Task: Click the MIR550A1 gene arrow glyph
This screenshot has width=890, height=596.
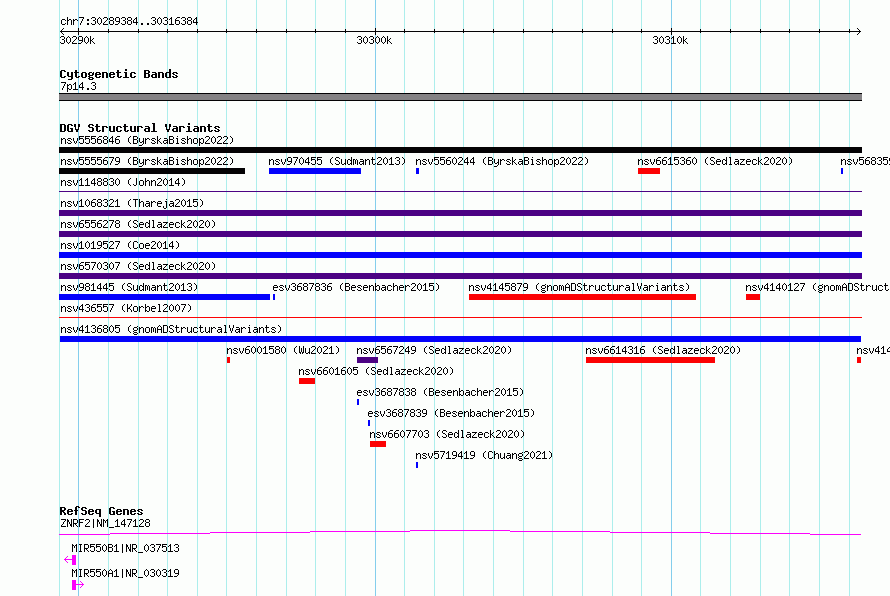Action: pos(78,585)
